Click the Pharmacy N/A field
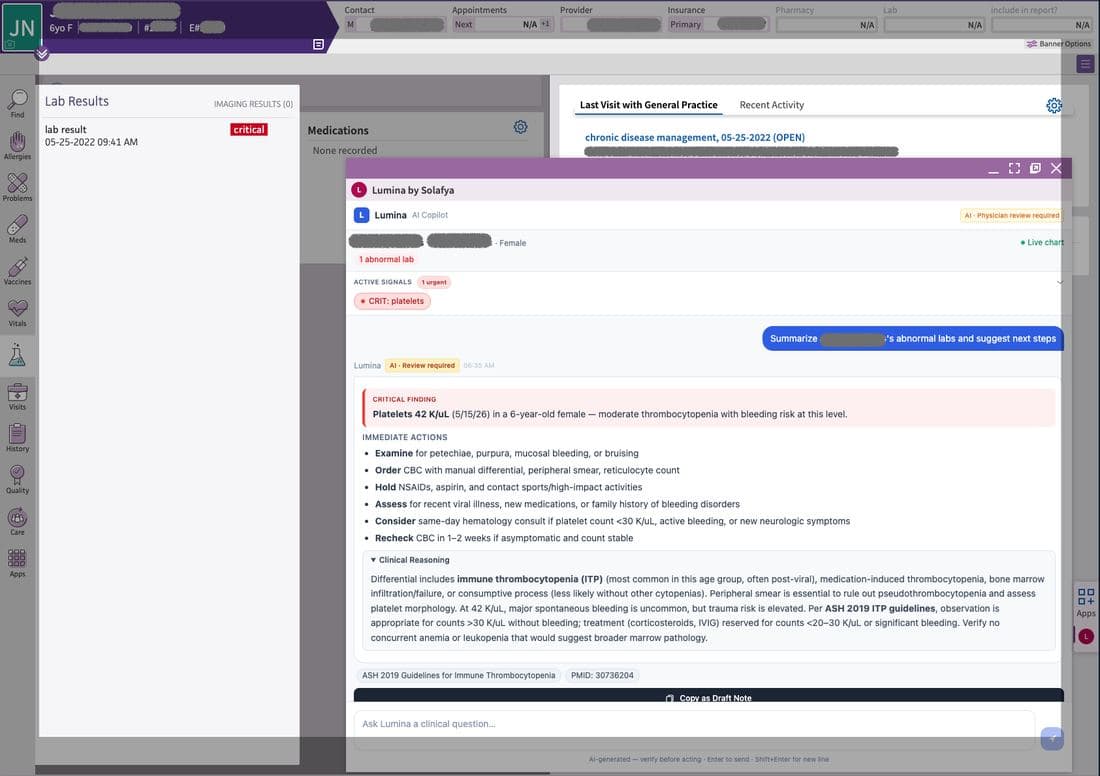1100x776 pixels. (x=826, y=25)
